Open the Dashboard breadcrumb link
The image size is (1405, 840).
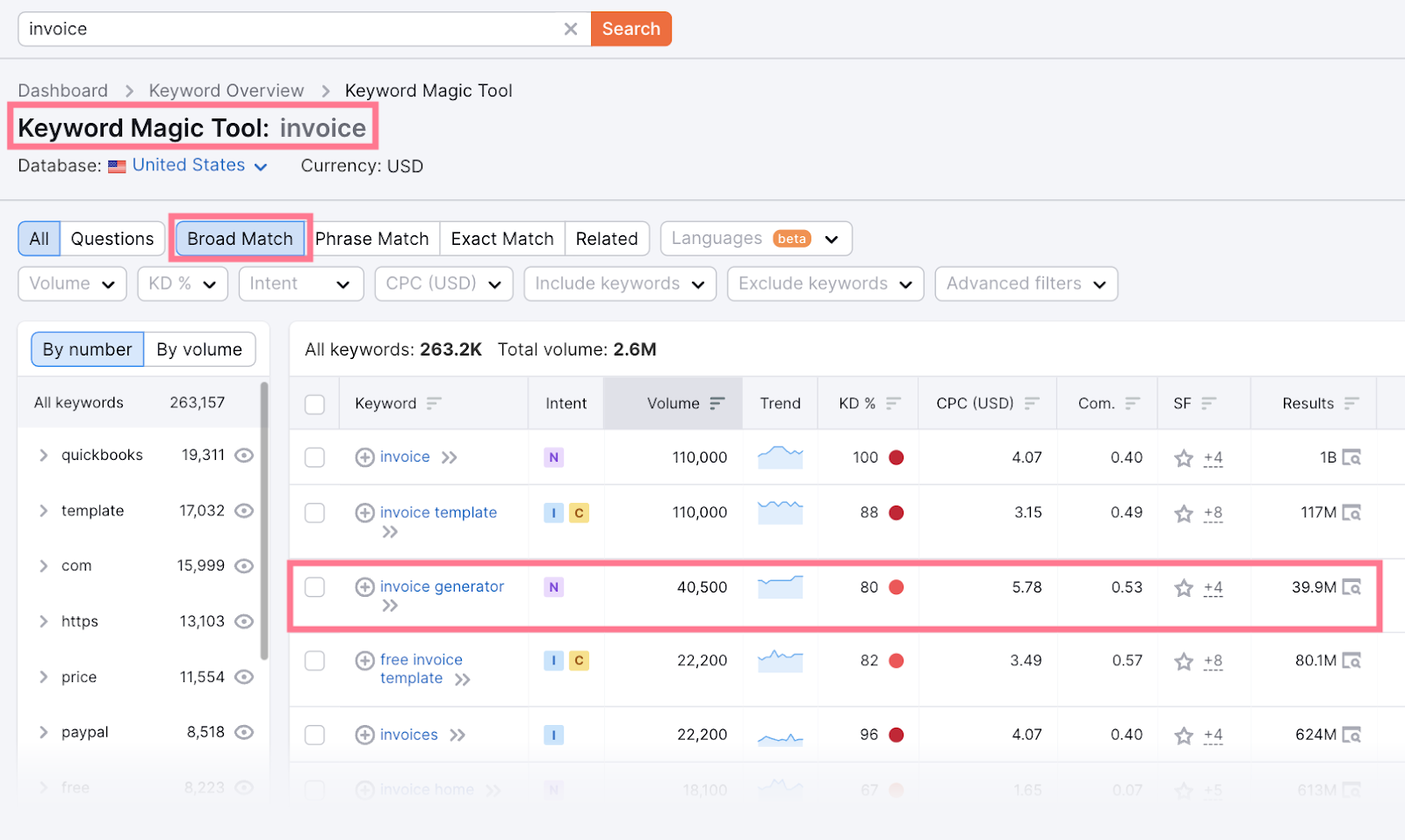[63, 90]
